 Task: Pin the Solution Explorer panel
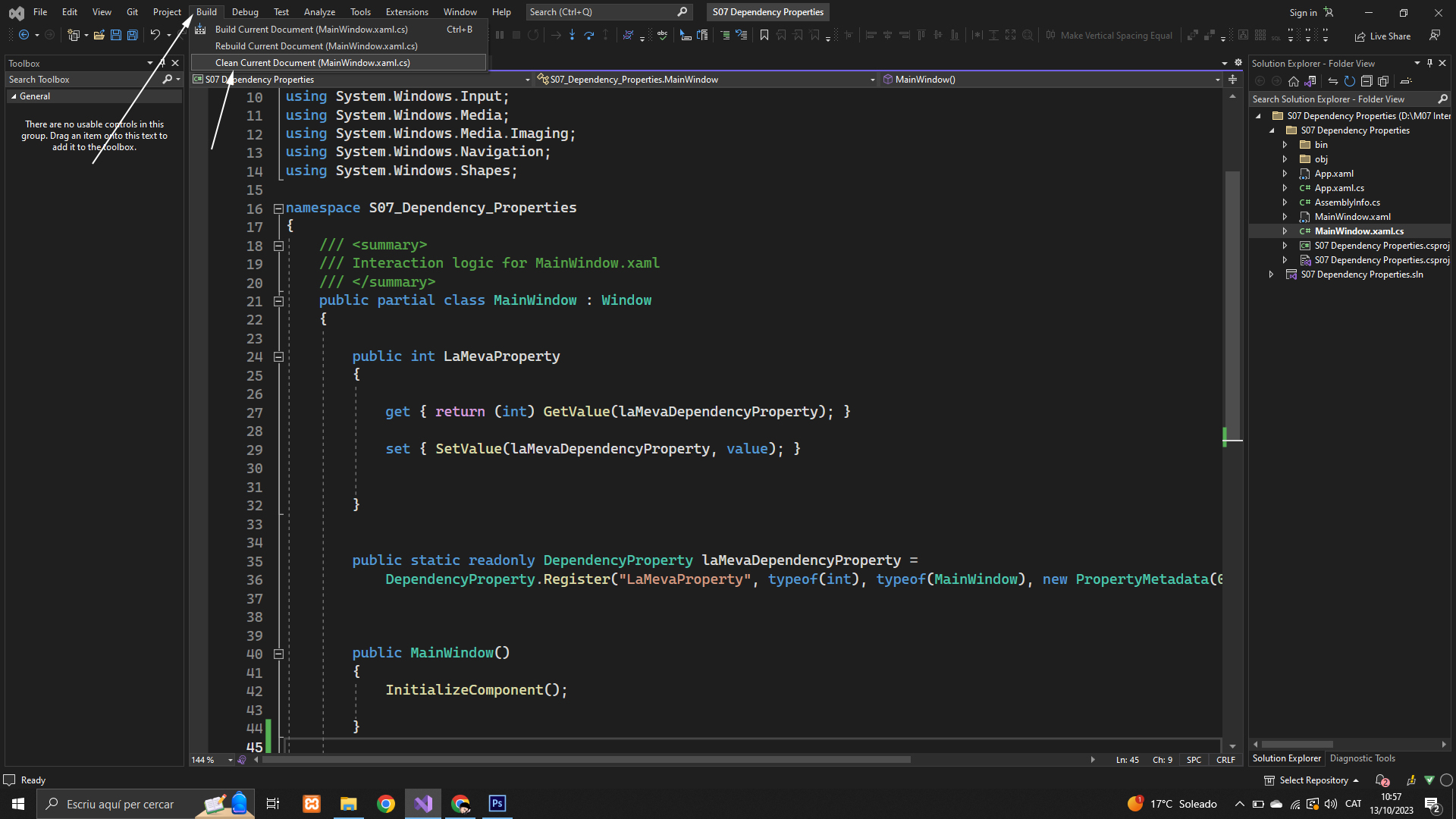coord(1429,64)
